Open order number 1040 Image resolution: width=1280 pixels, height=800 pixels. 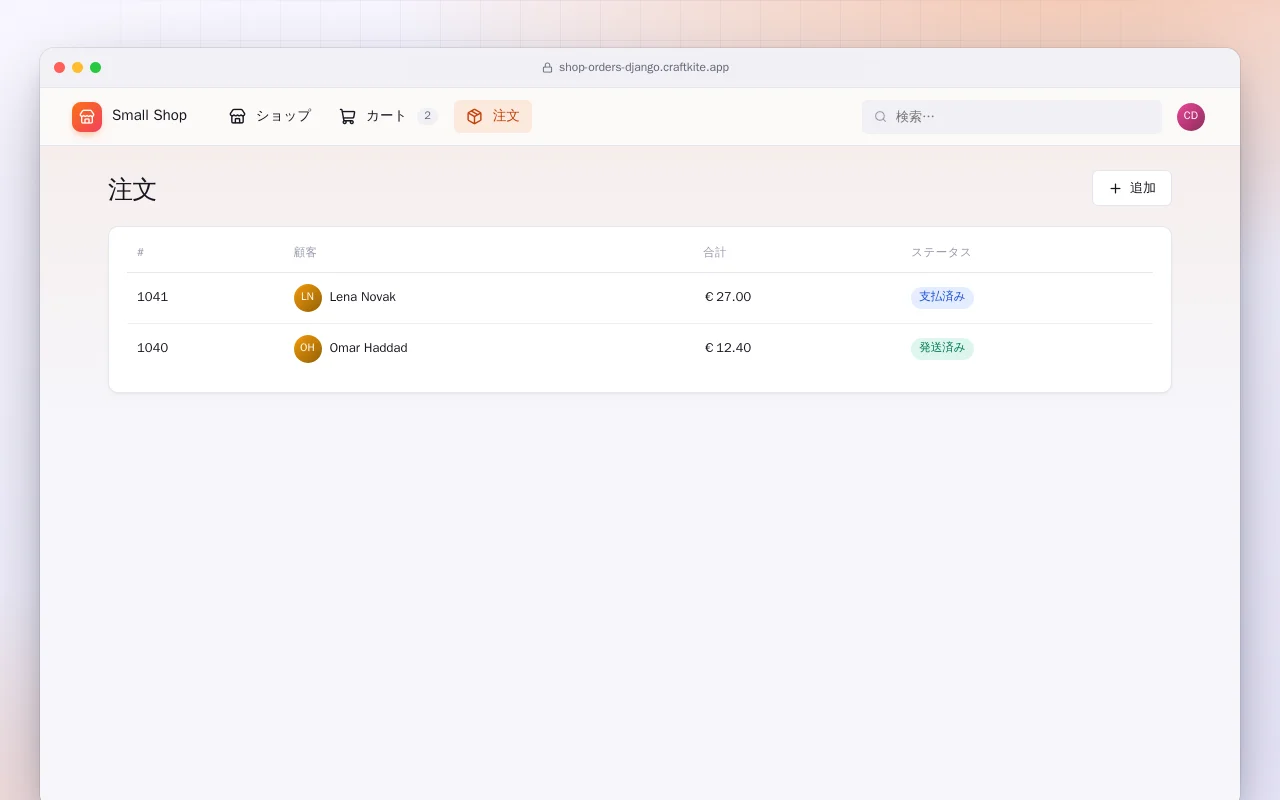(x=153, y=348)
